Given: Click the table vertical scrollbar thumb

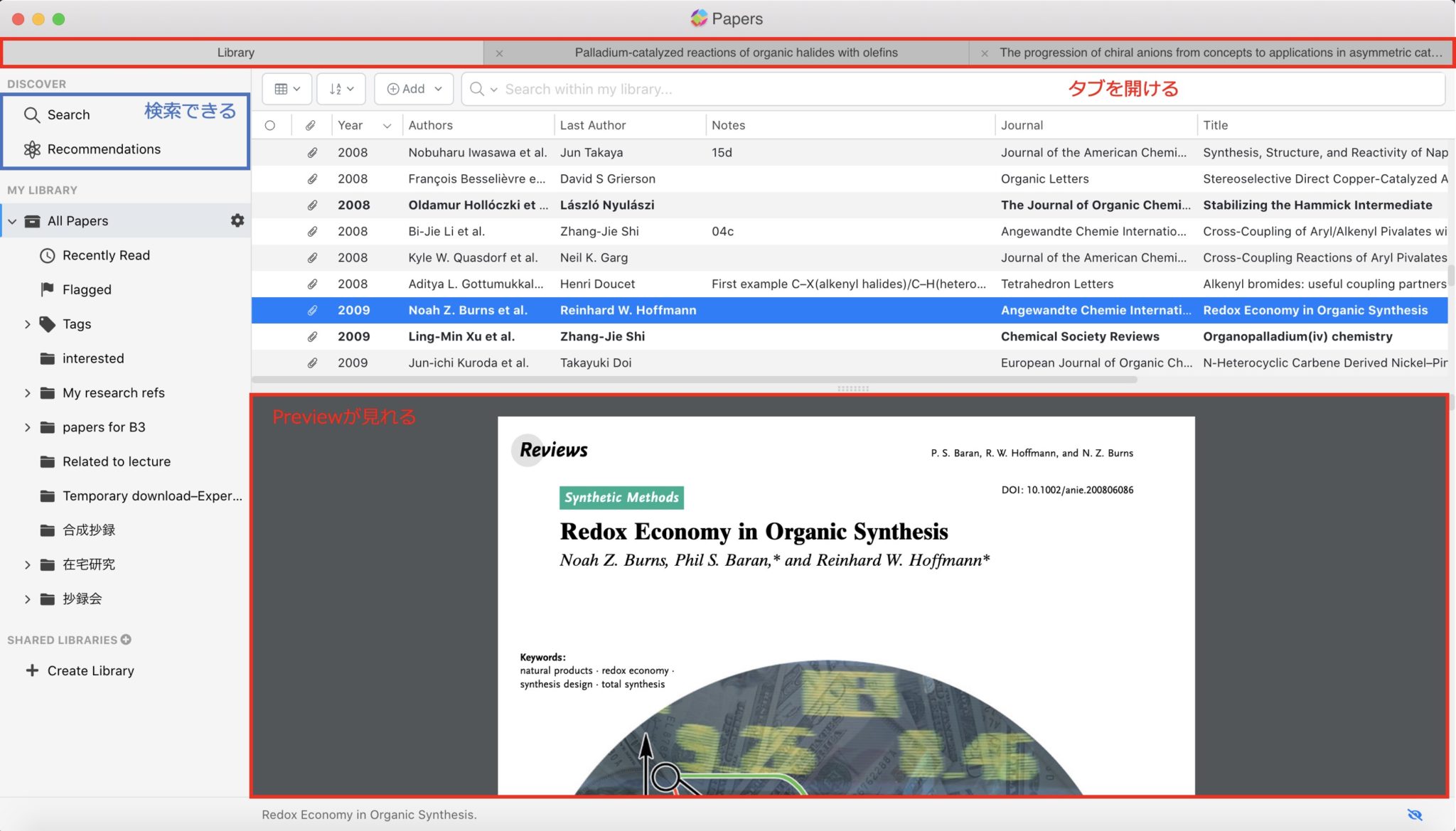Looking at the screenshot, I should (1451, 274).
